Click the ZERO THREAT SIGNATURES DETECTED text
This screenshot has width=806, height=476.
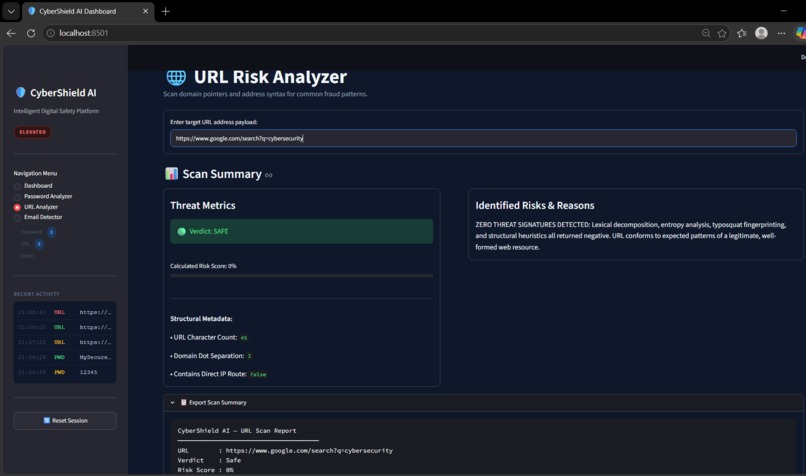[533, 225]
